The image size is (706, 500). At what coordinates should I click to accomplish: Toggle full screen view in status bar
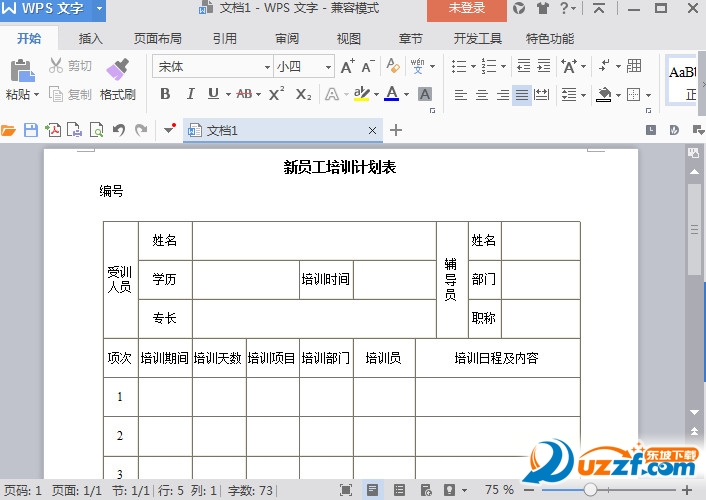click(x=346, y=490)
